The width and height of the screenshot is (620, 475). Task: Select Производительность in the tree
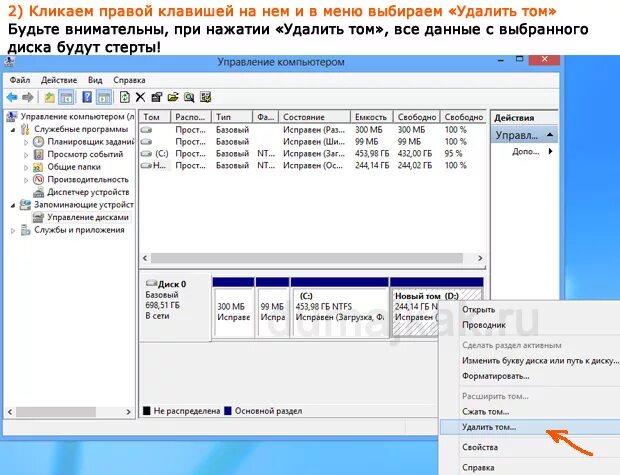pos(88,180)
